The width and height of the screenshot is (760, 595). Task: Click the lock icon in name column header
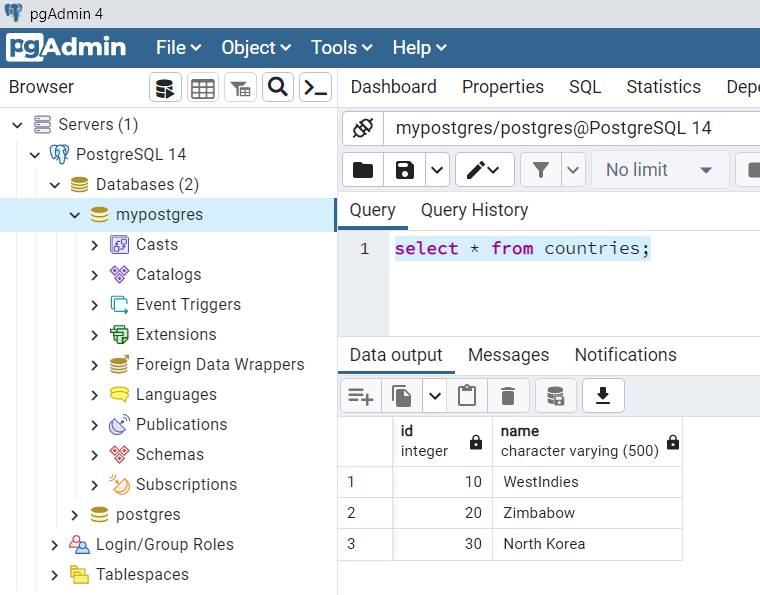point(673,442)
